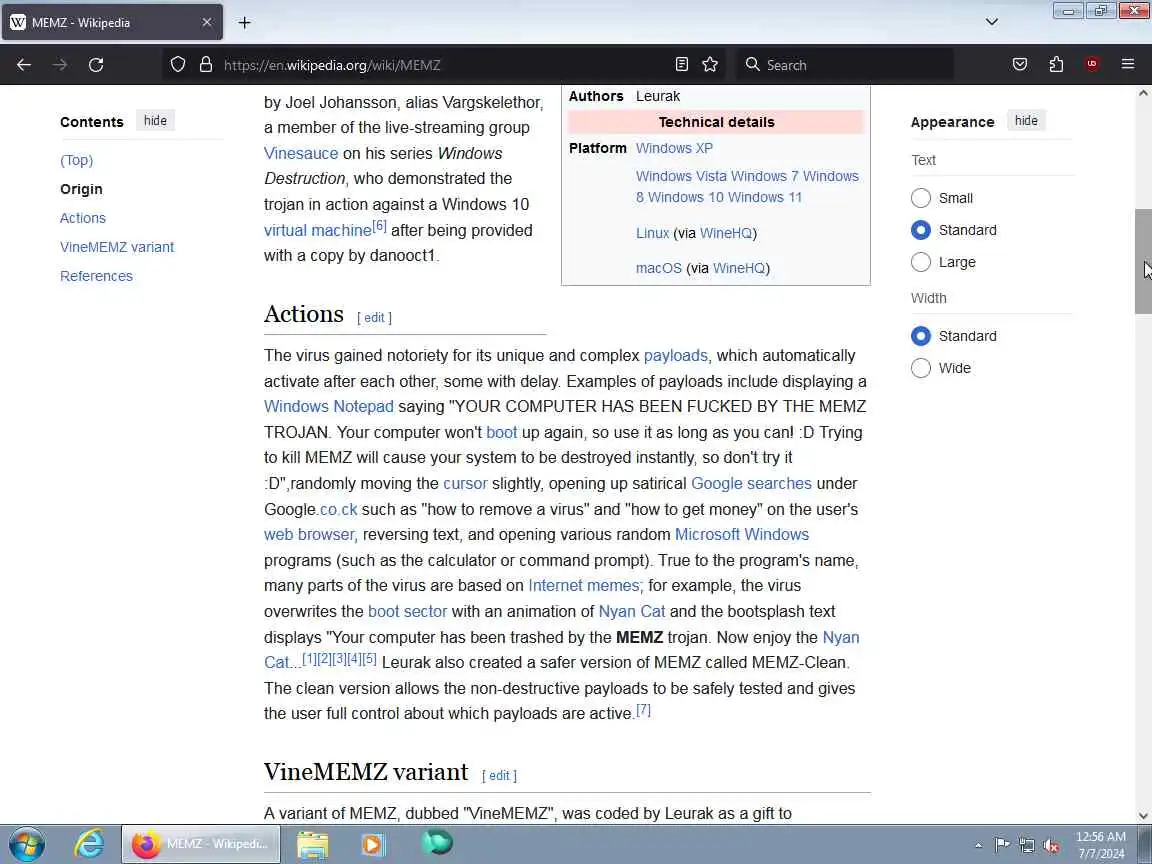Edit the VineMEMZ variant section
The width and height of the screenshot is (1152, 864).
tap(499, 775)
